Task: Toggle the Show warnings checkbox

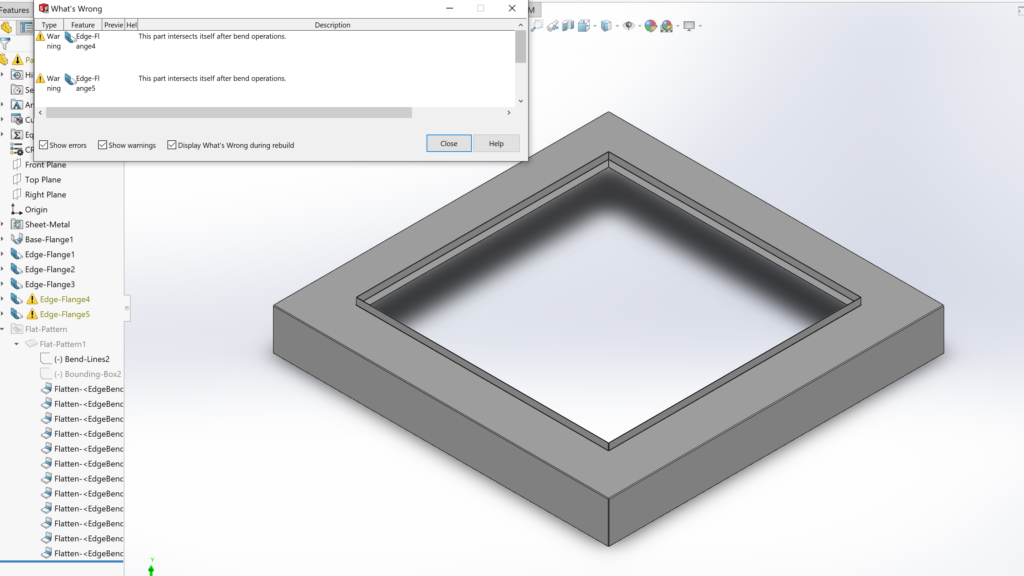Action: 103,145
